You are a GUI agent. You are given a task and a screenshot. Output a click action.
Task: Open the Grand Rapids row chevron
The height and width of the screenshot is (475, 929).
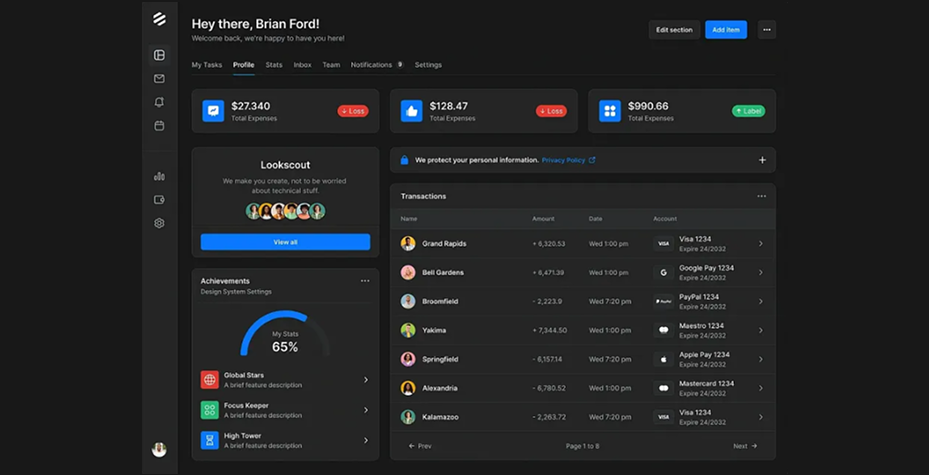click(x=761, y=243)
